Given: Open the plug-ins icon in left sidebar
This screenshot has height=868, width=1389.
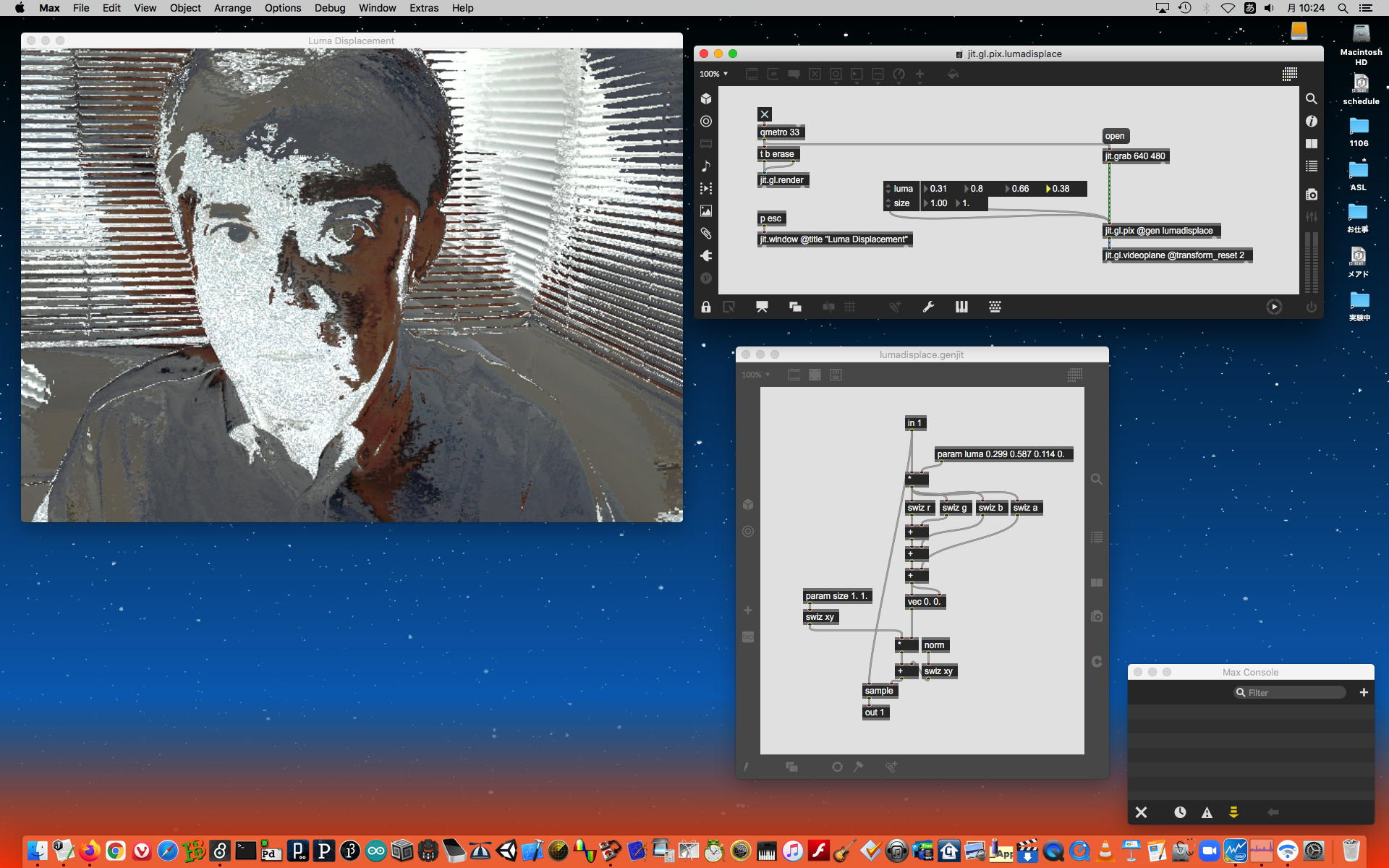Looking at the screenshot, I should (x=706, y=256).
